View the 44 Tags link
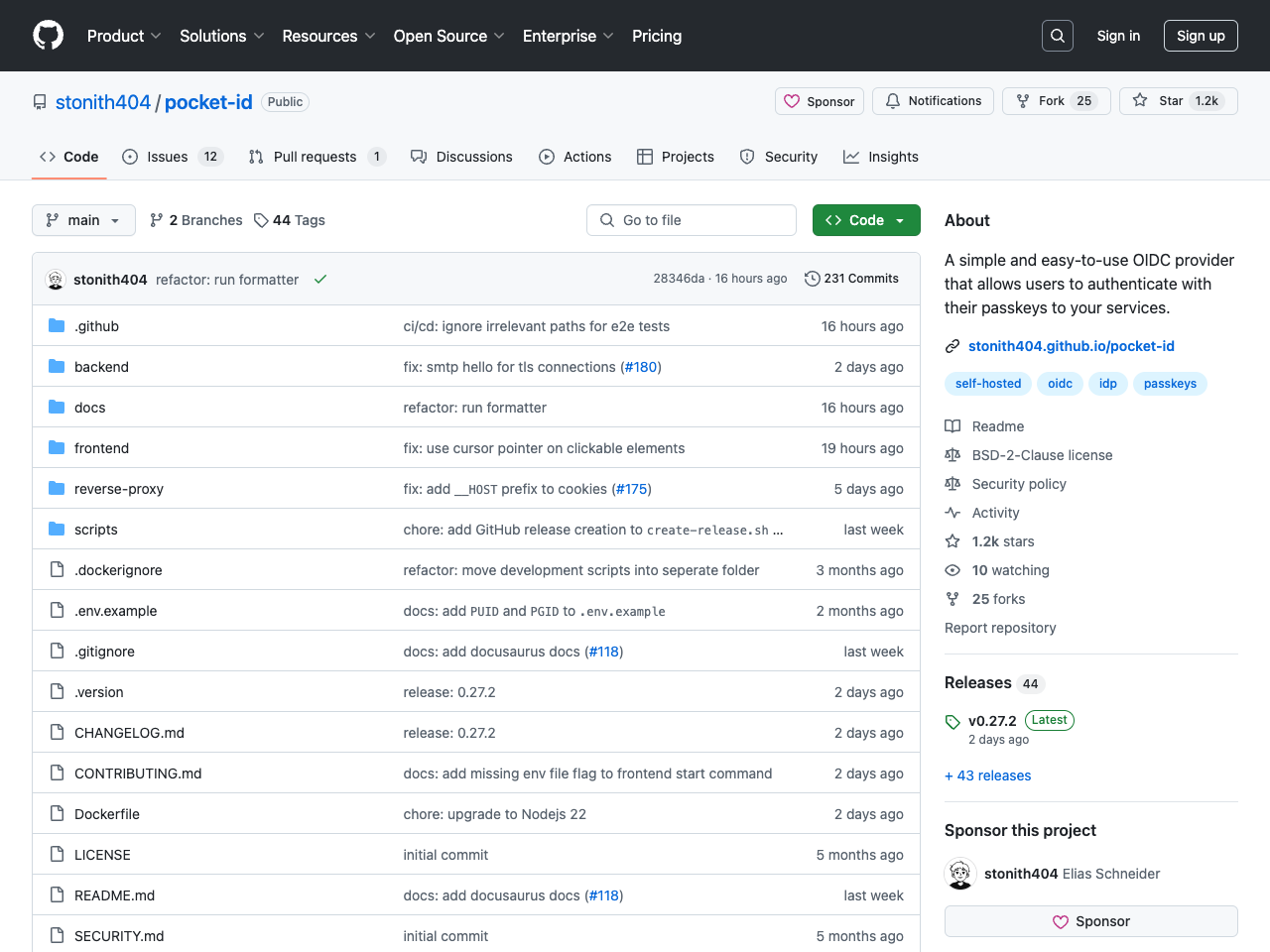Image resolution: width=1270 pixels, height=952 pixels. pos(290,220)
